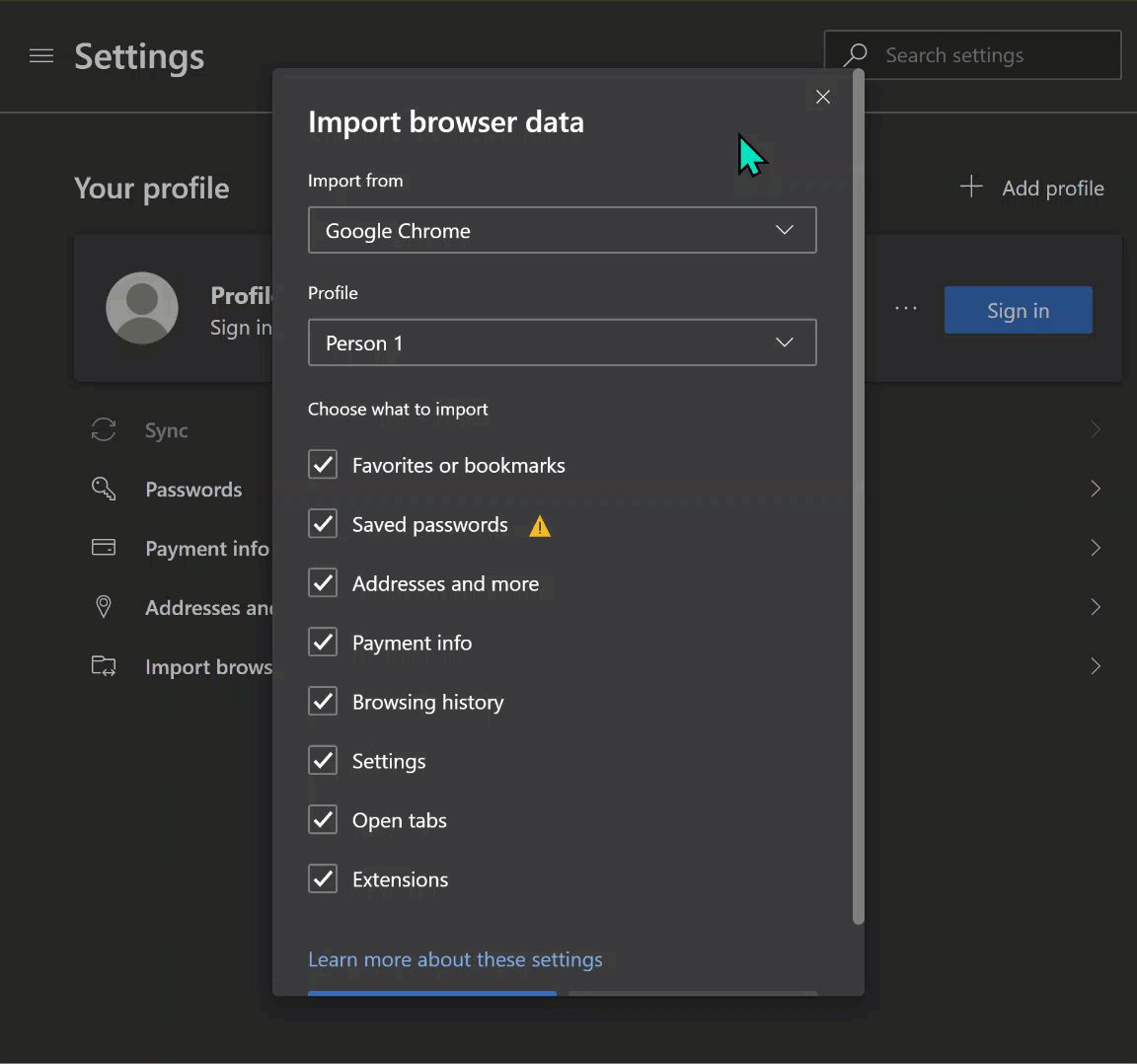This screenshot has width=1137, height=1064.
Task: Expand the Passwords row chevron
Action: pos(1096,489)
